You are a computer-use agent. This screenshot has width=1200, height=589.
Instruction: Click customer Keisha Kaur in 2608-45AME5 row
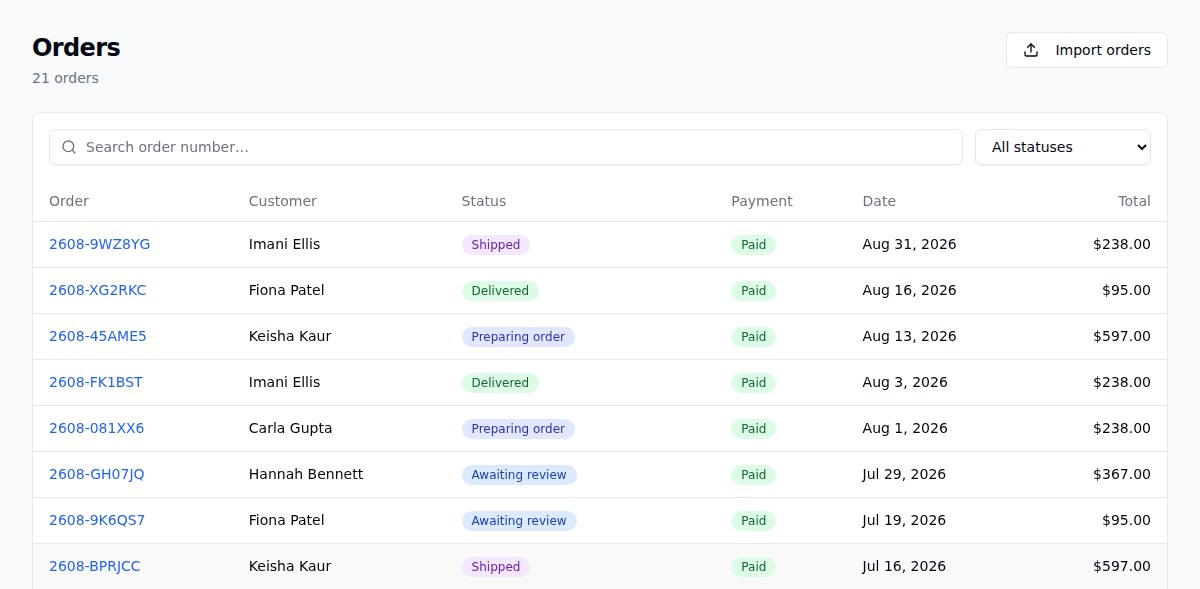click(x=290, y=336)
